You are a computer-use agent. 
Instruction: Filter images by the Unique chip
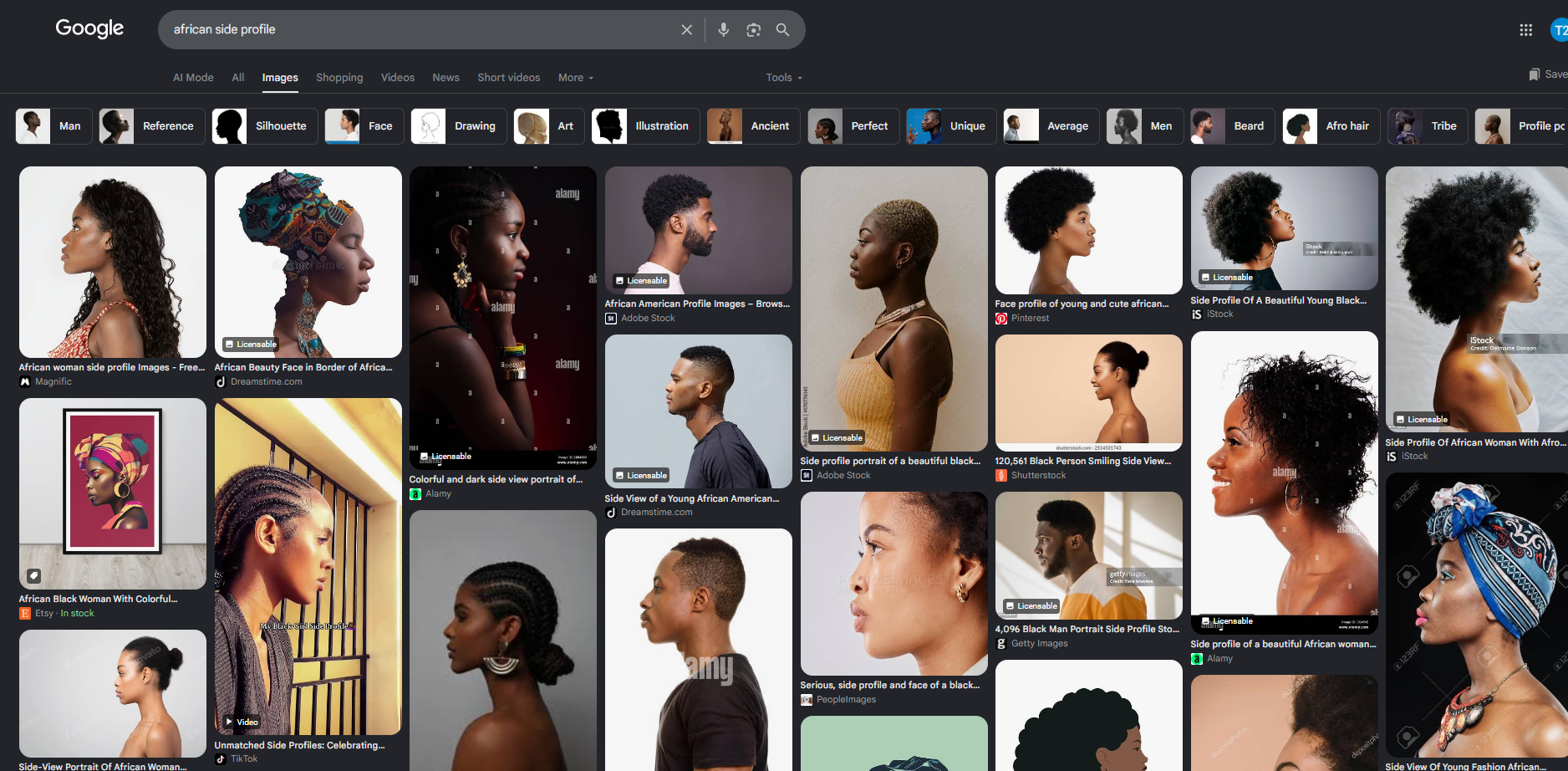tap(952, 126)
